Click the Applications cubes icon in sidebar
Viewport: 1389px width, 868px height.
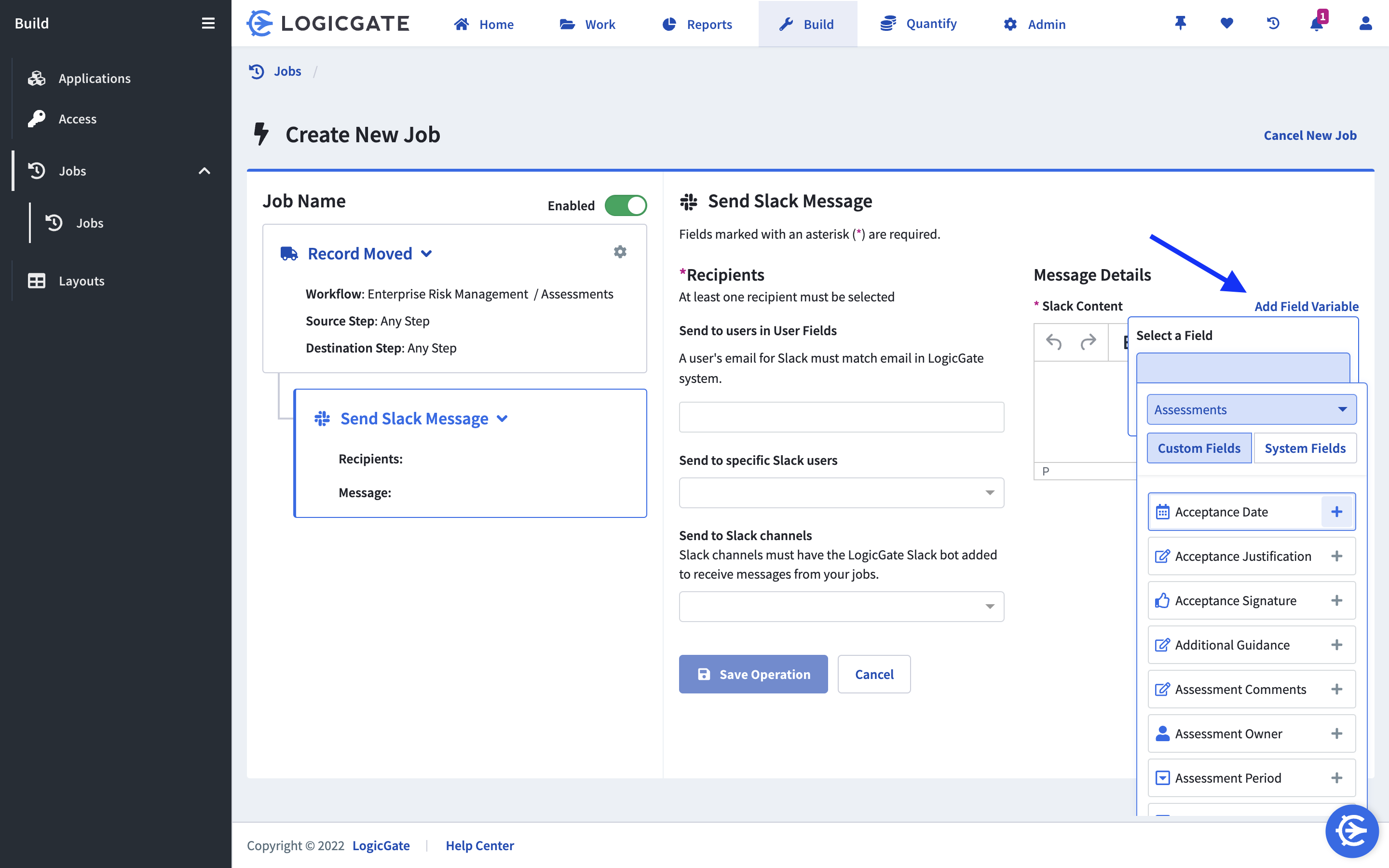(x=37, y=78)
